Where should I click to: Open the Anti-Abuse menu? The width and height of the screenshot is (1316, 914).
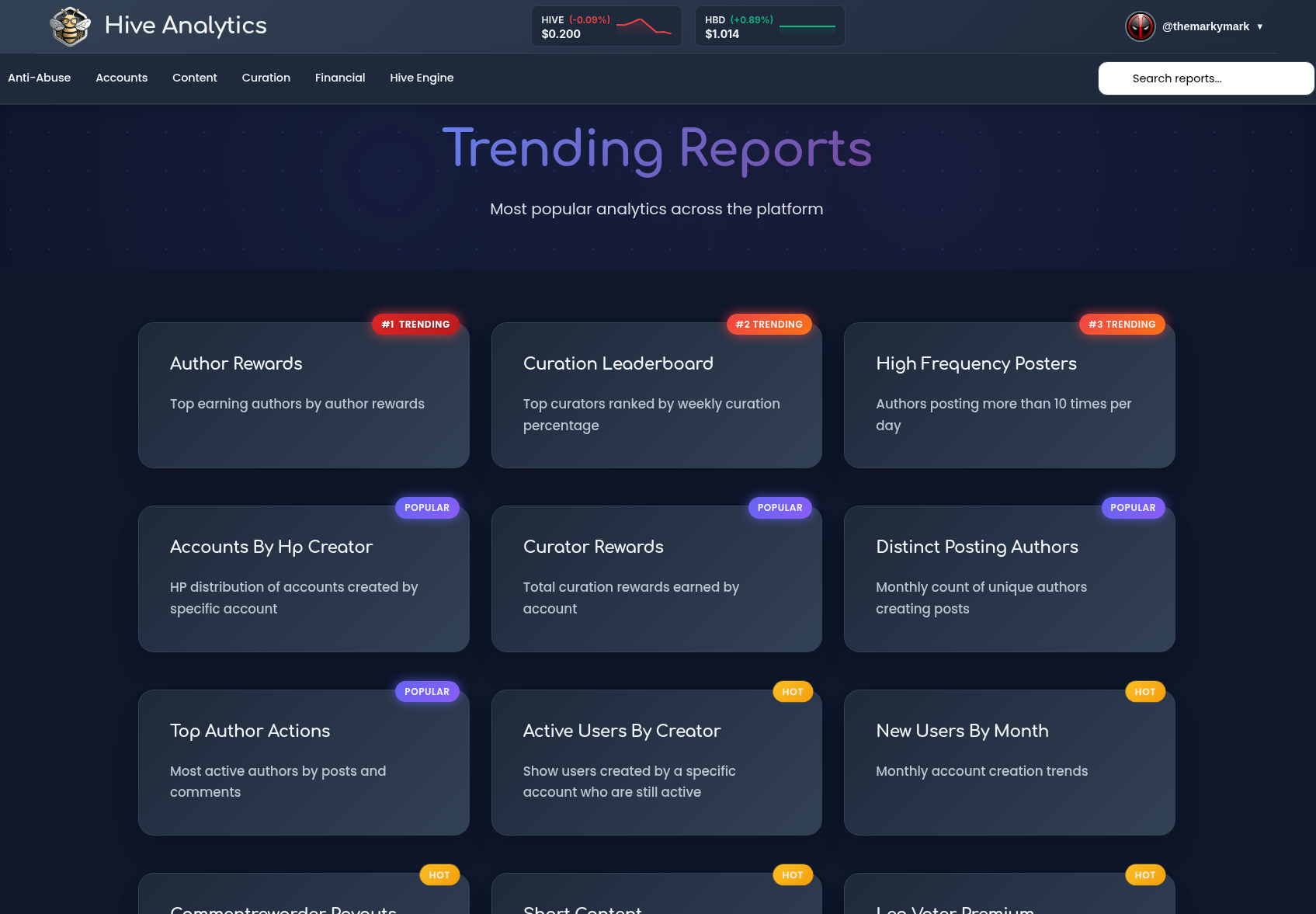(40, 78)
